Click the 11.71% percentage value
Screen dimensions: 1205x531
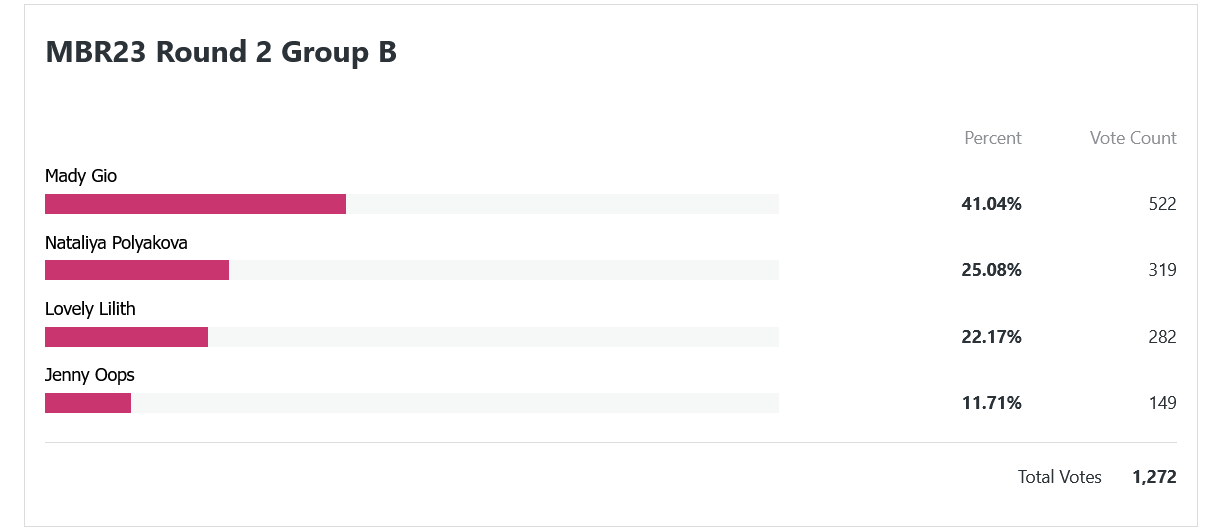click(992, 403)
